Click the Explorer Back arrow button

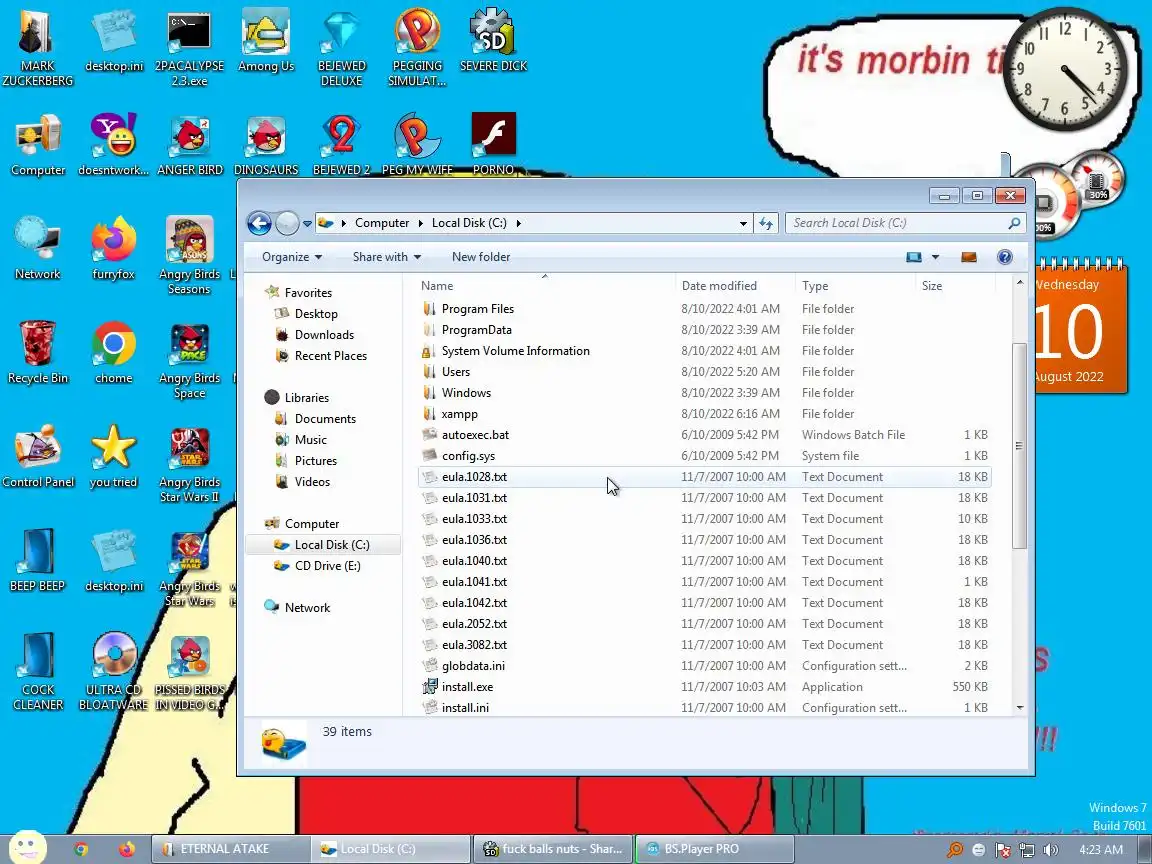tap(259, 223)
